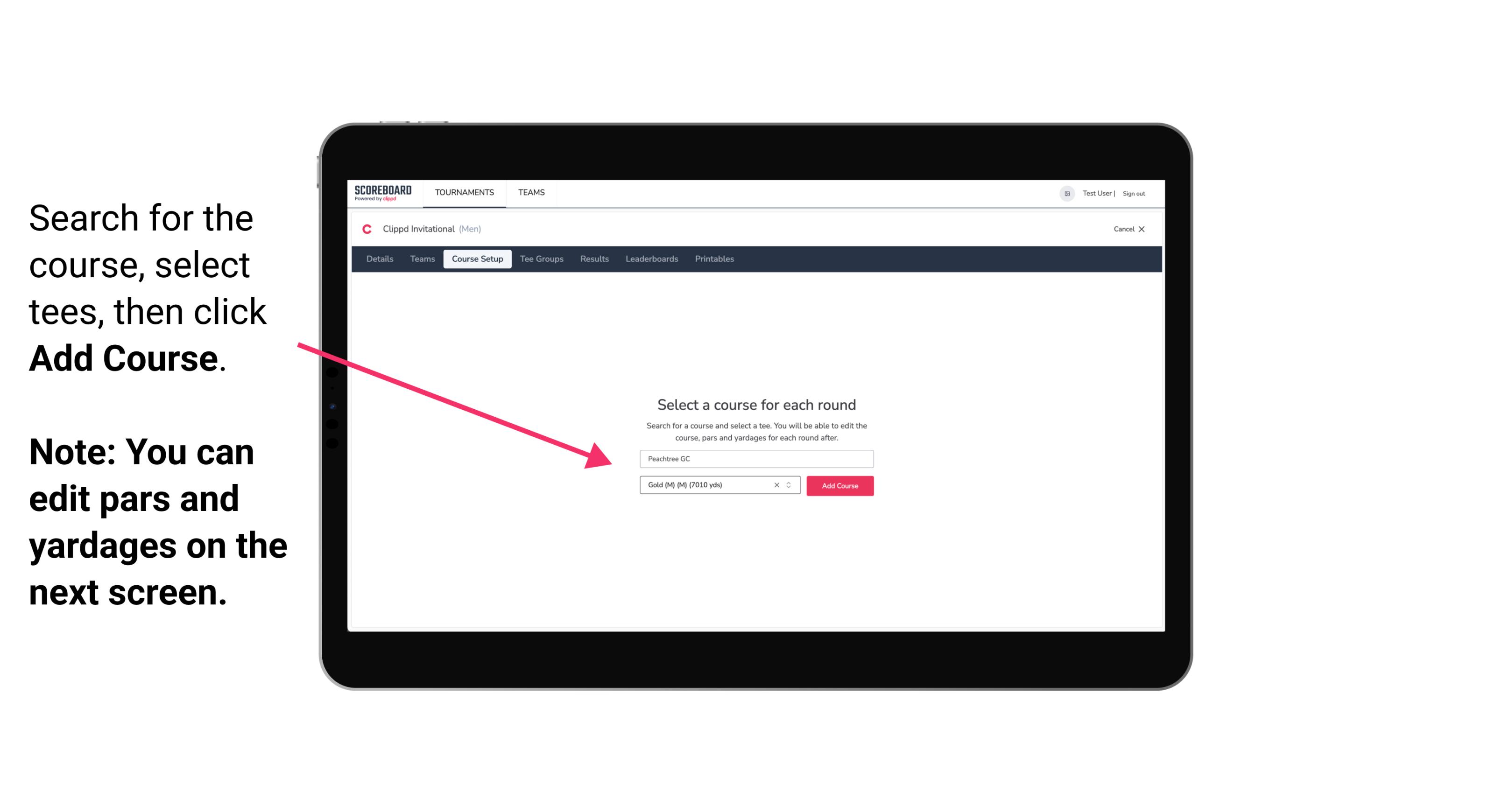Click the Tee Groups tab
This screenshot has width=1510, height=812.
pos(540,259)
